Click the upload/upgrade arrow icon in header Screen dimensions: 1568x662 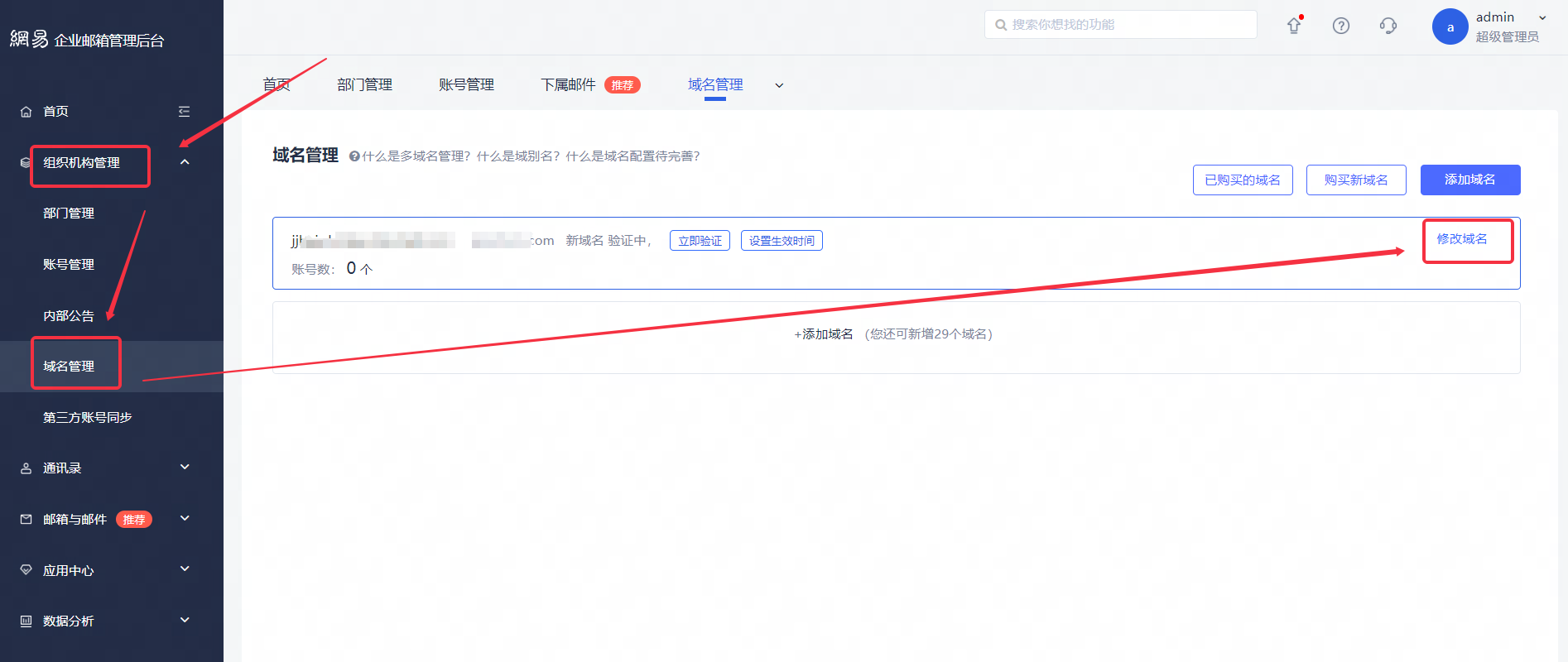click(1294, 26)
